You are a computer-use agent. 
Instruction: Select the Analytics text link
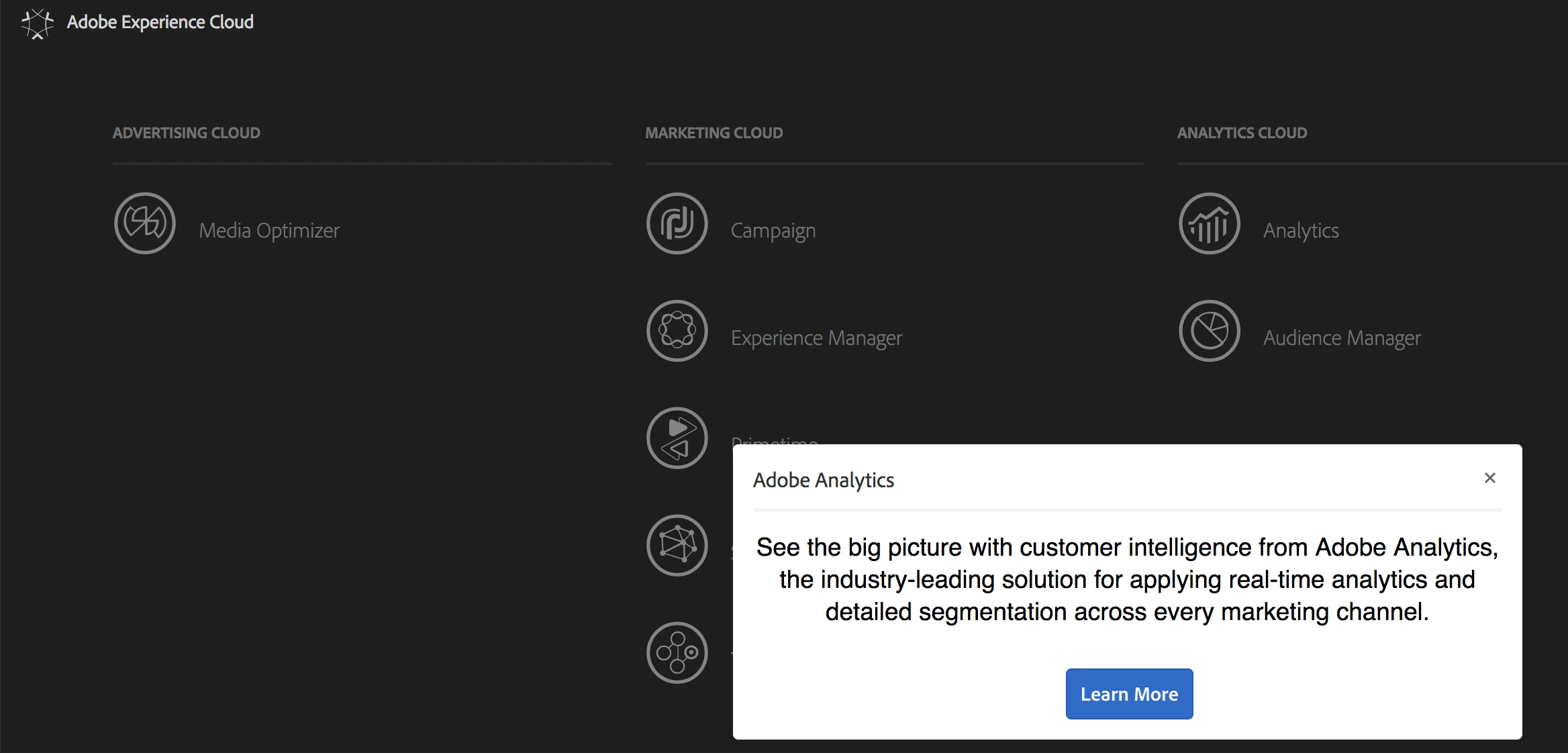click(1300, 231)
